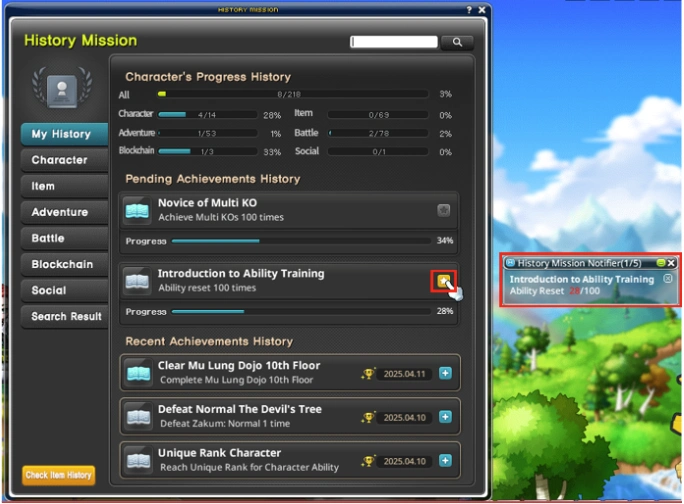Click the Novice of Multi KO progress bar
The image size is (684, 504).
[x=301, y=241]
